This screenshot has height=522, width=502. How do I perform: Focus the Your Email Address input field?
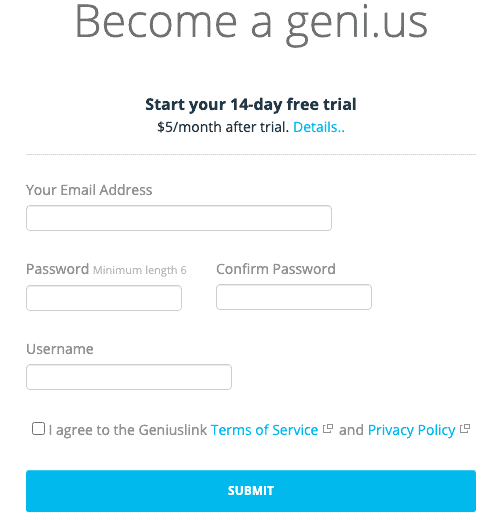(179, 218)
